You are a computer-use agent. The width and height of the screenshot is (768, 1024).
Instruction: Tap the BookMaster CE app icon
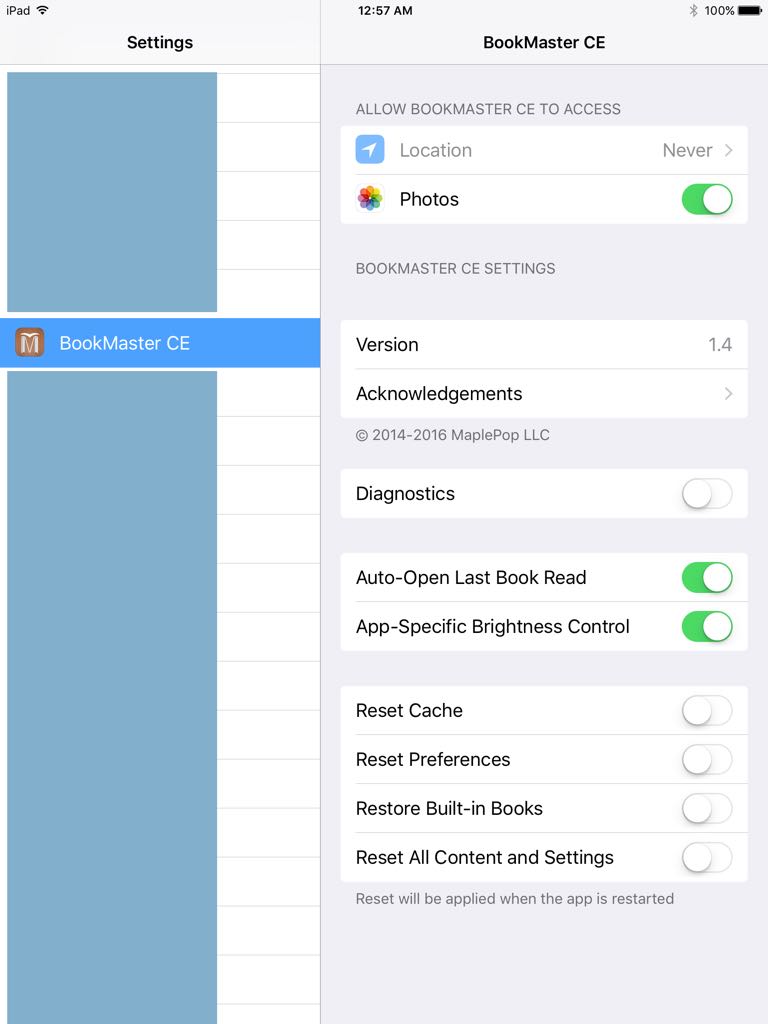pos(29,342)
